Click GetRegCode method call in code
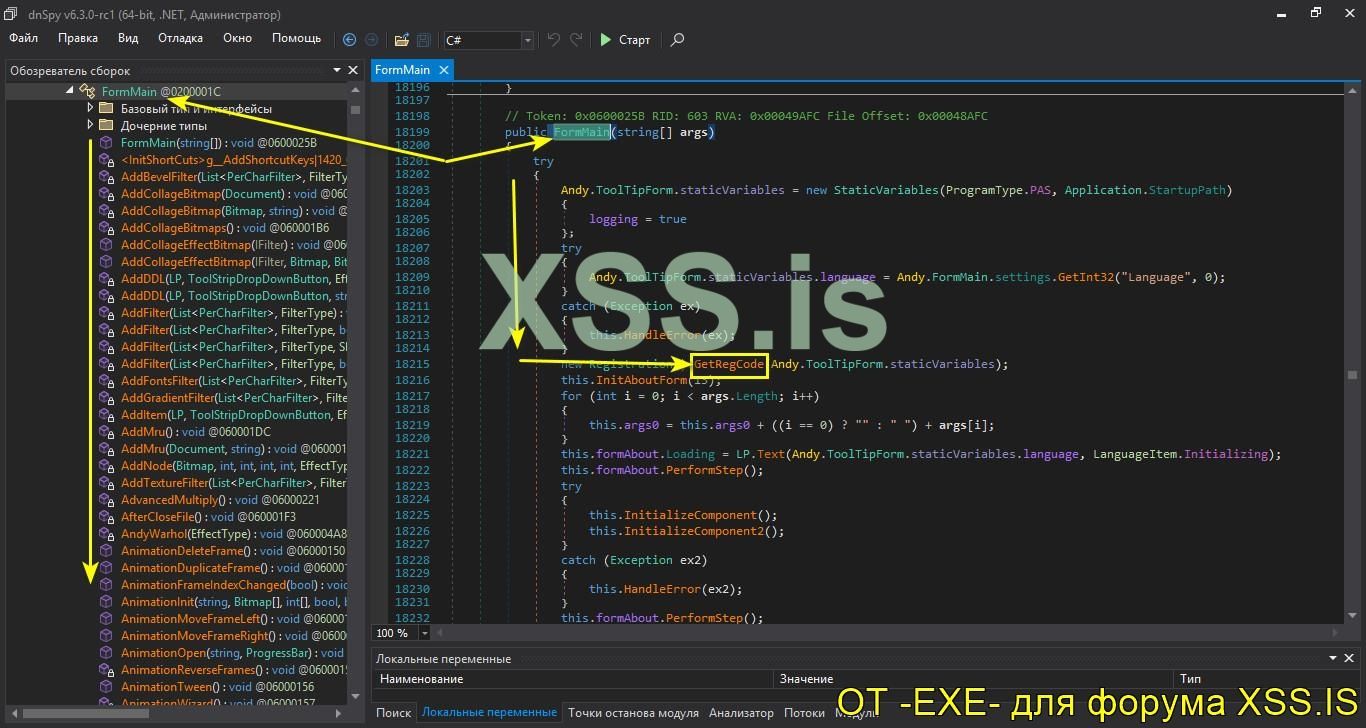 [x=729, y=364]
